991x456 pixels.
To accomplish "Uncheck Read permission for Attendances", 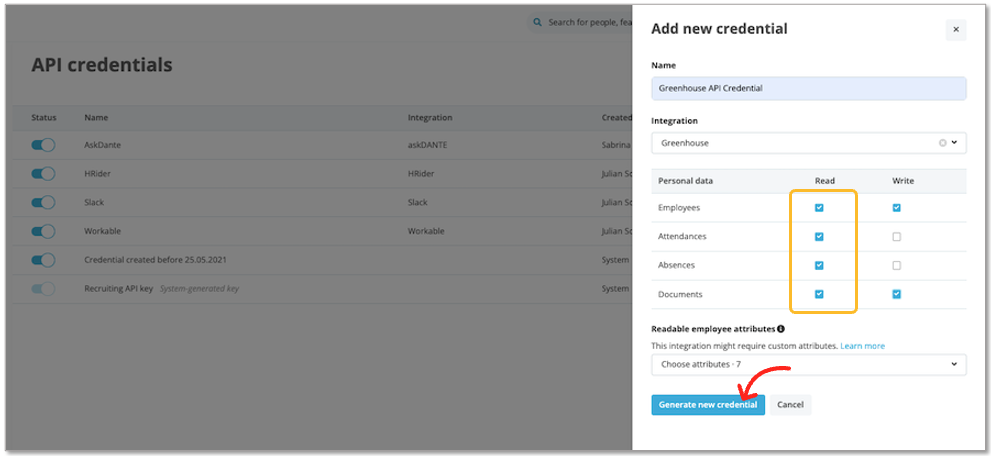I will (819, 237).
